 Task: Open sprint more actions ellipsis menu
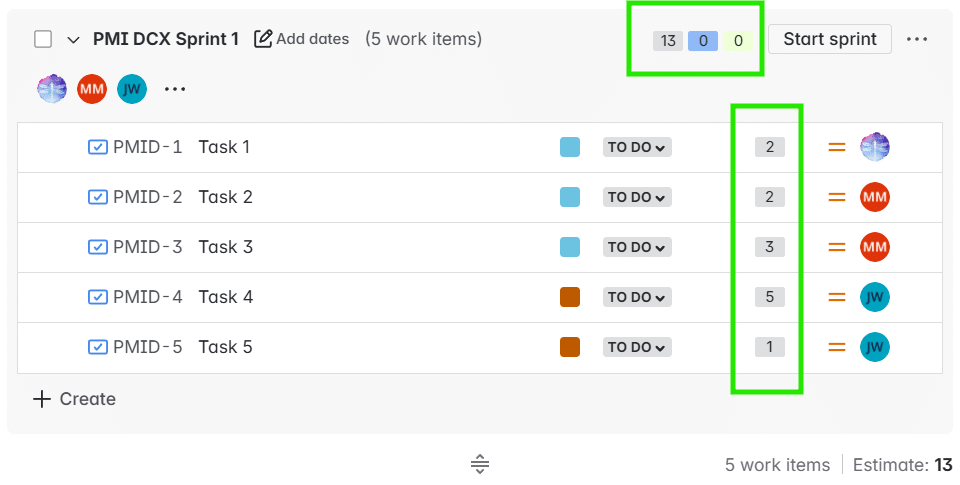coord(917,39)
